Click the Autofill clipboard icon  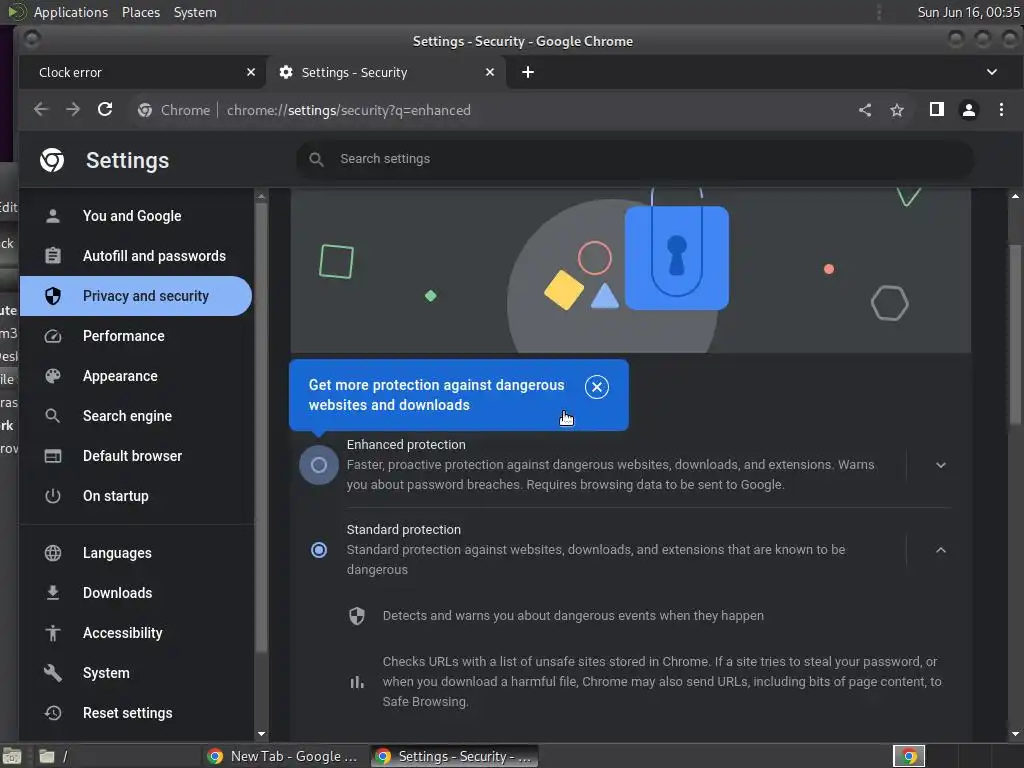pos(53,255)
